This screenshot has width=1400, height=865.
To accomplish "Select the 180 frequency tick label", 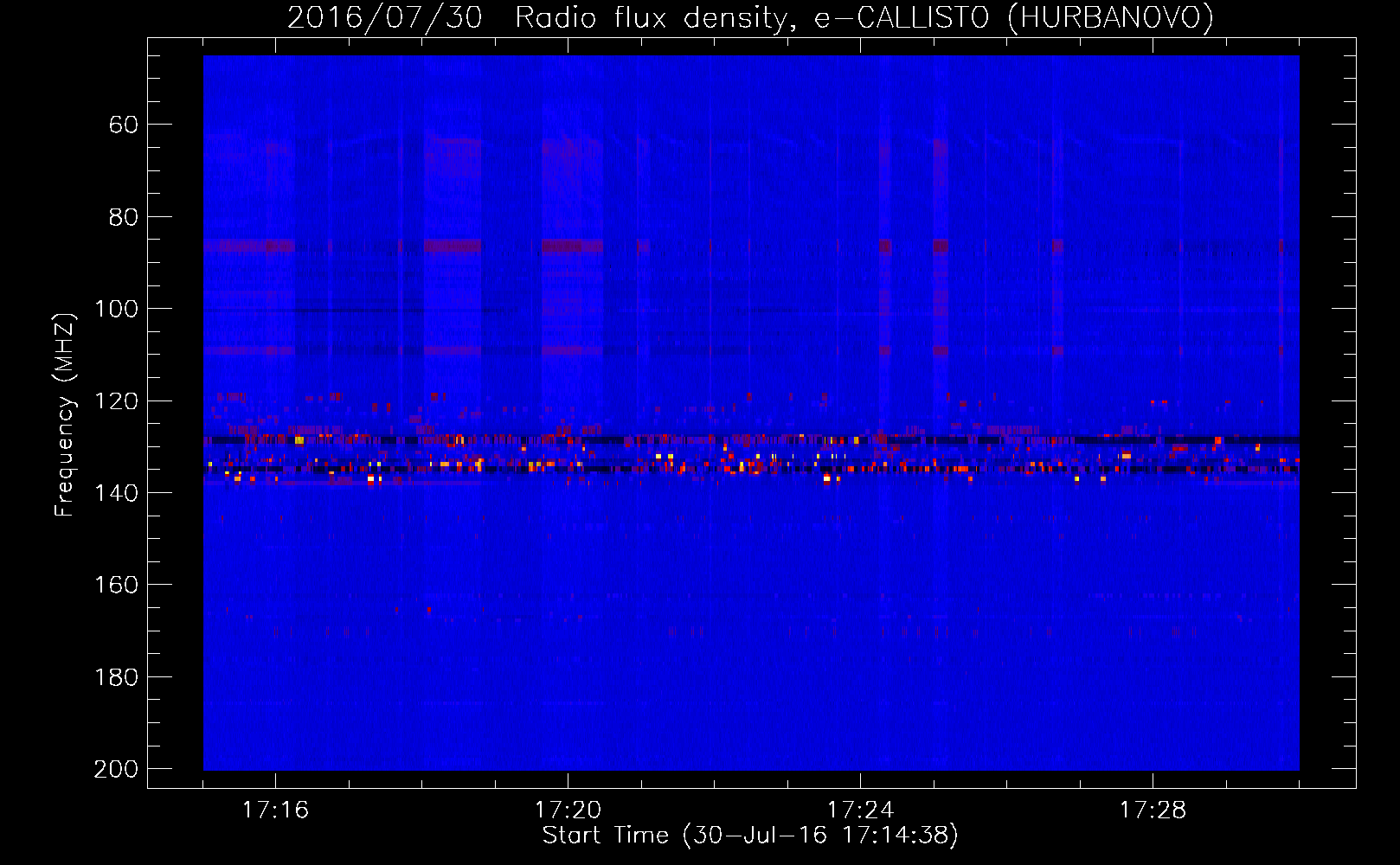I will click(x=117, y=677).
